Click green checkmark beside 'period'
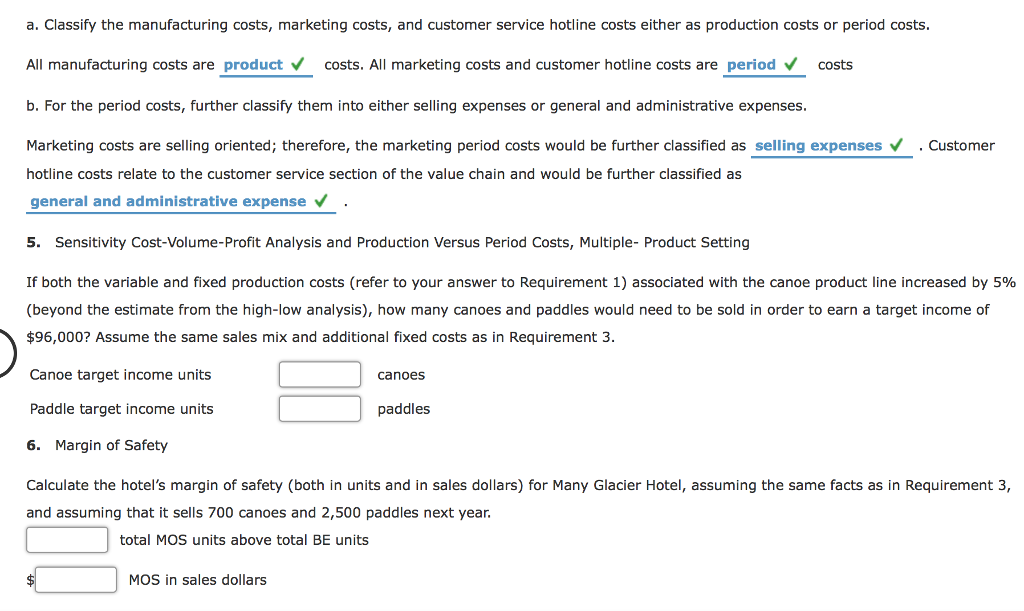Image resolution: width=1024 pixels, height=611 pixels. point(791,64)
